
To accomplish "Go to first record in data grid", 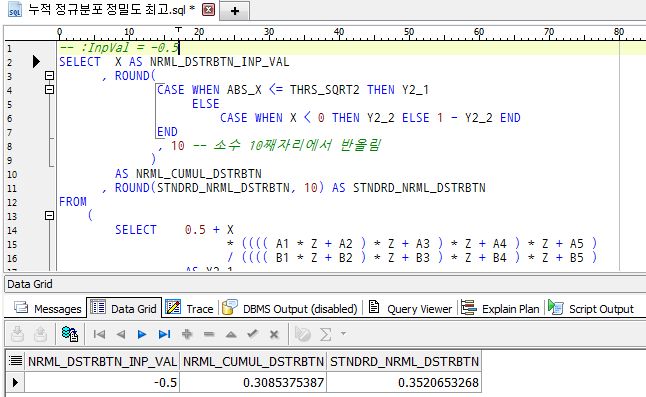I will [x=99, y=334].
